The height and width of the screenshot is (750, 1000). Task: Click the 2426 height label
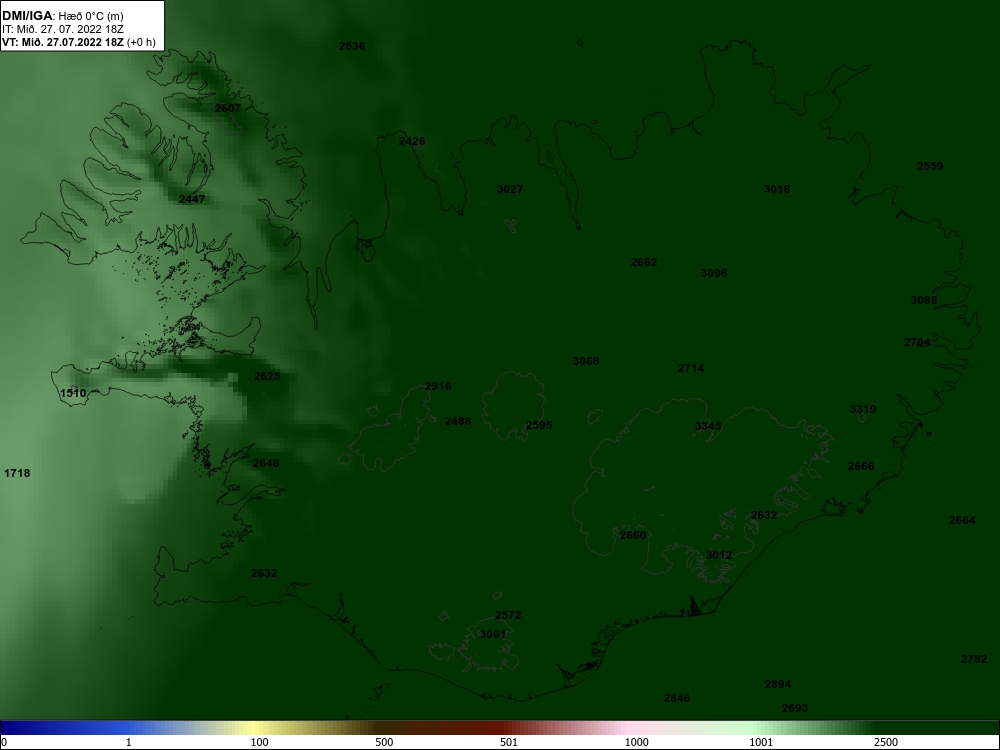tap(412, 141)
